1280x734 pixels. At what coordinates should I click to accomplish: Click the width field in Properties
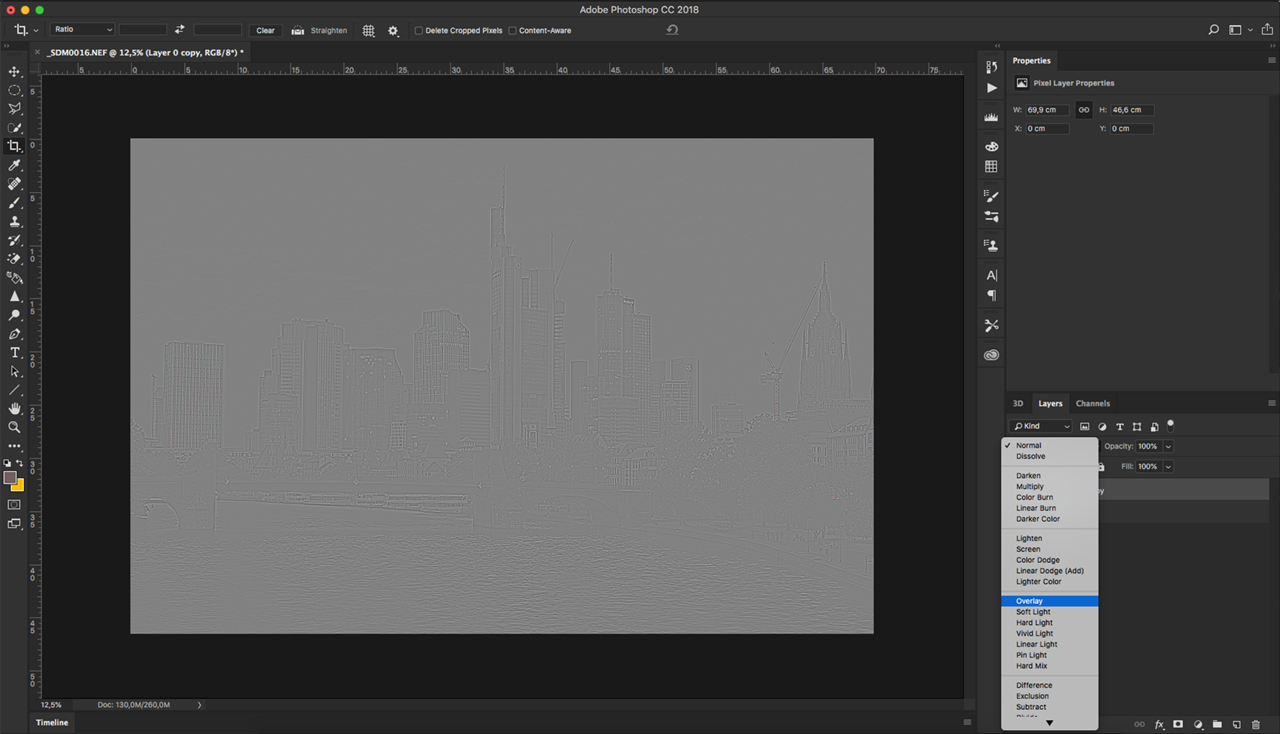tap(1047, 110)
